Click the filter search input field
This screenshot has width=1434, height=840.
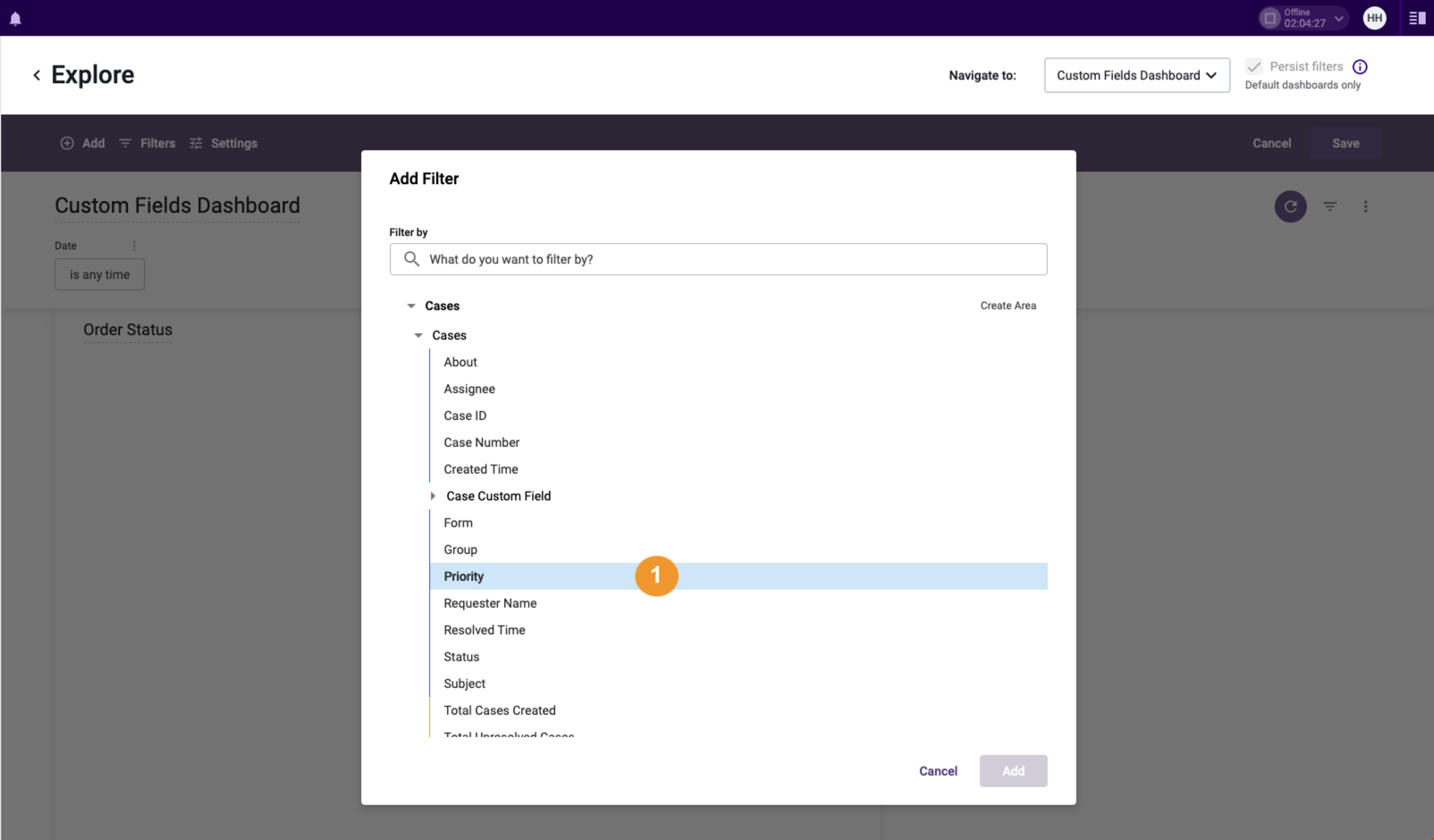tap(718, 259)
